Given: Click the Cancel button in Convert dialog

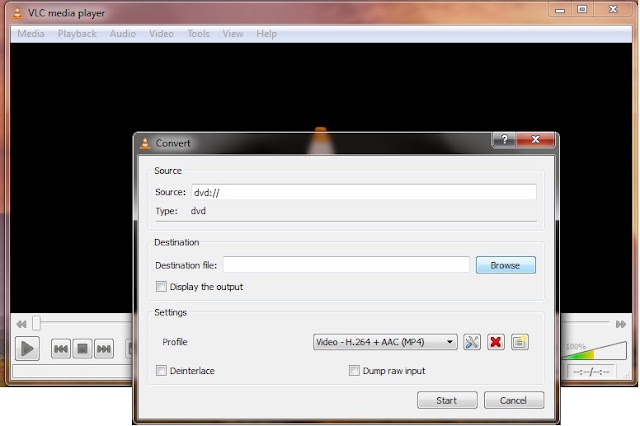Looking at the screenshot, I should tap(514, 400).
